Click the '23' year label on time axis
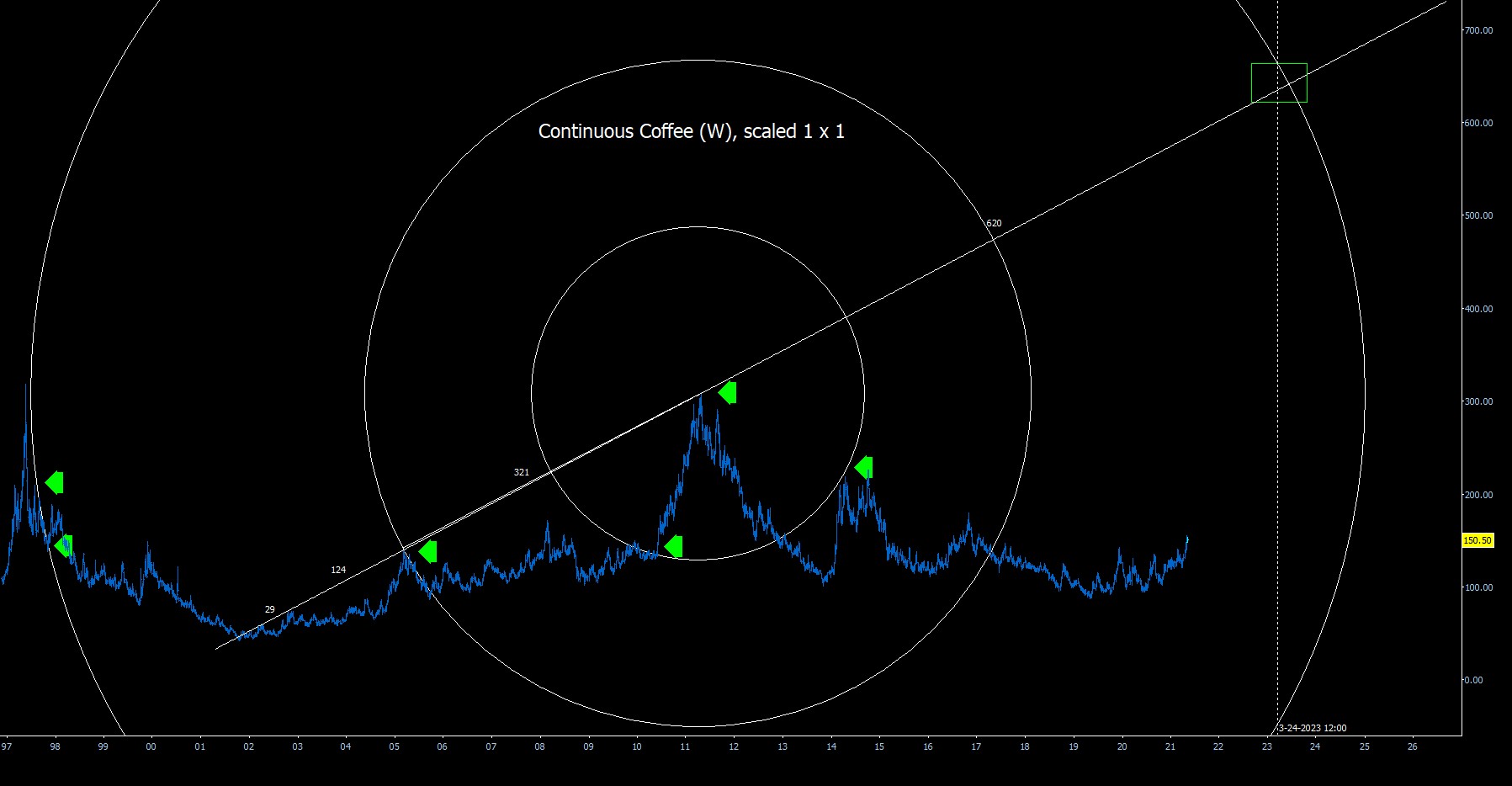The height and width of the screenshot is (786, 1512). click(1267, 746)
